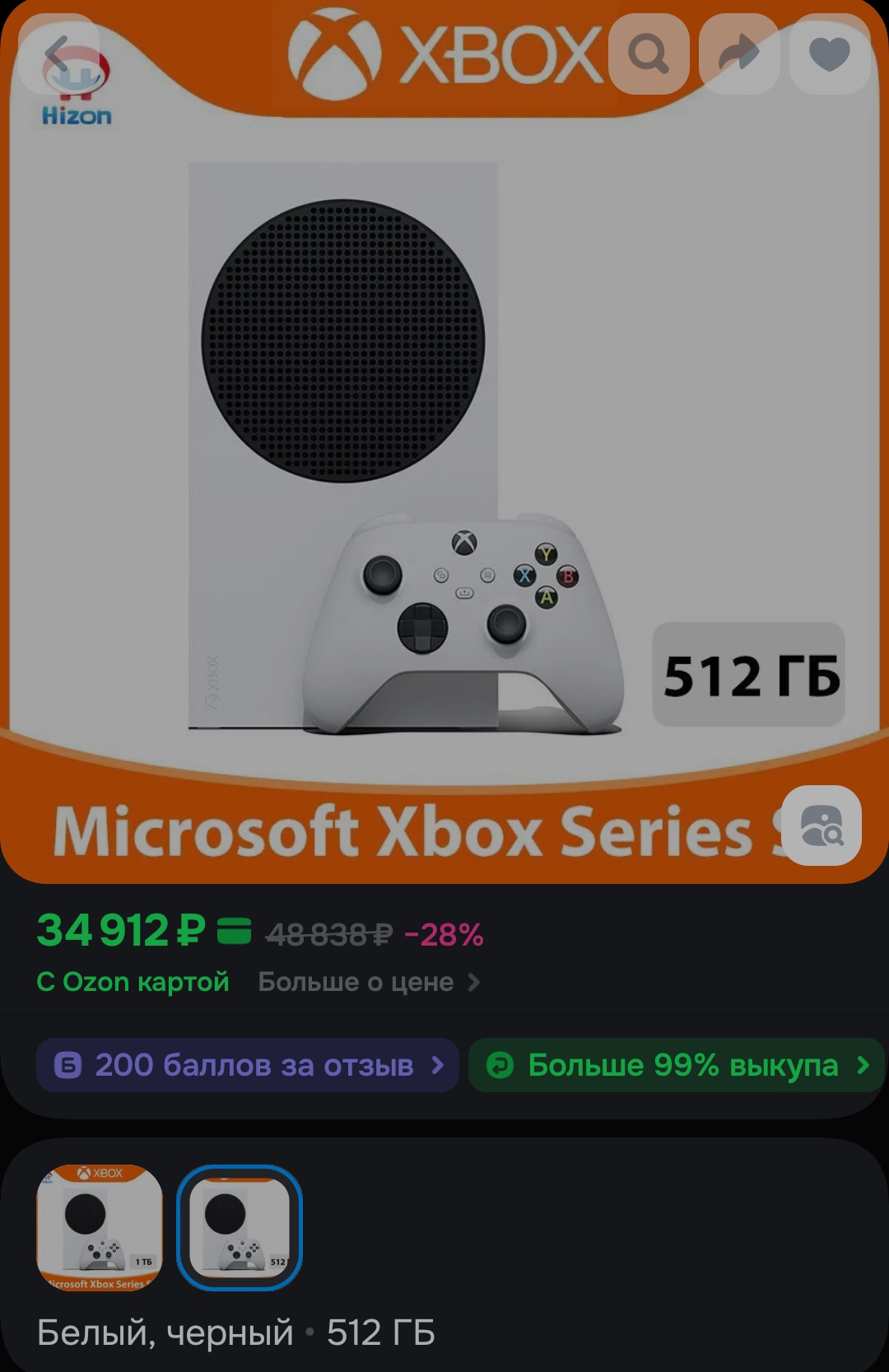Tap the crossed-out 48 838 ₽ price

[329, 934]
